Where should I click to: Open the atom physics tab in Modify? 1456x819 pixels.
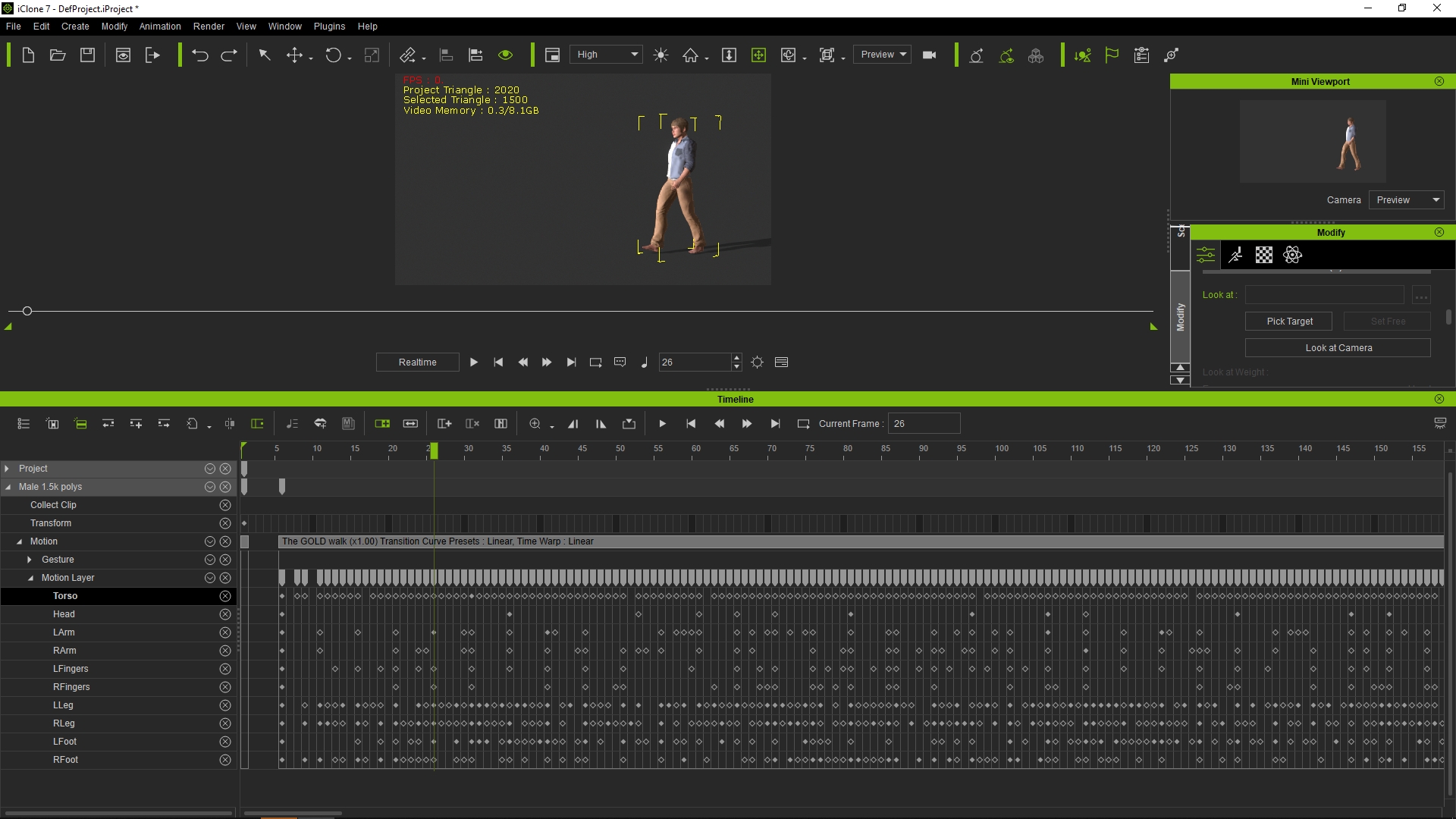[x=1293, y=255]
